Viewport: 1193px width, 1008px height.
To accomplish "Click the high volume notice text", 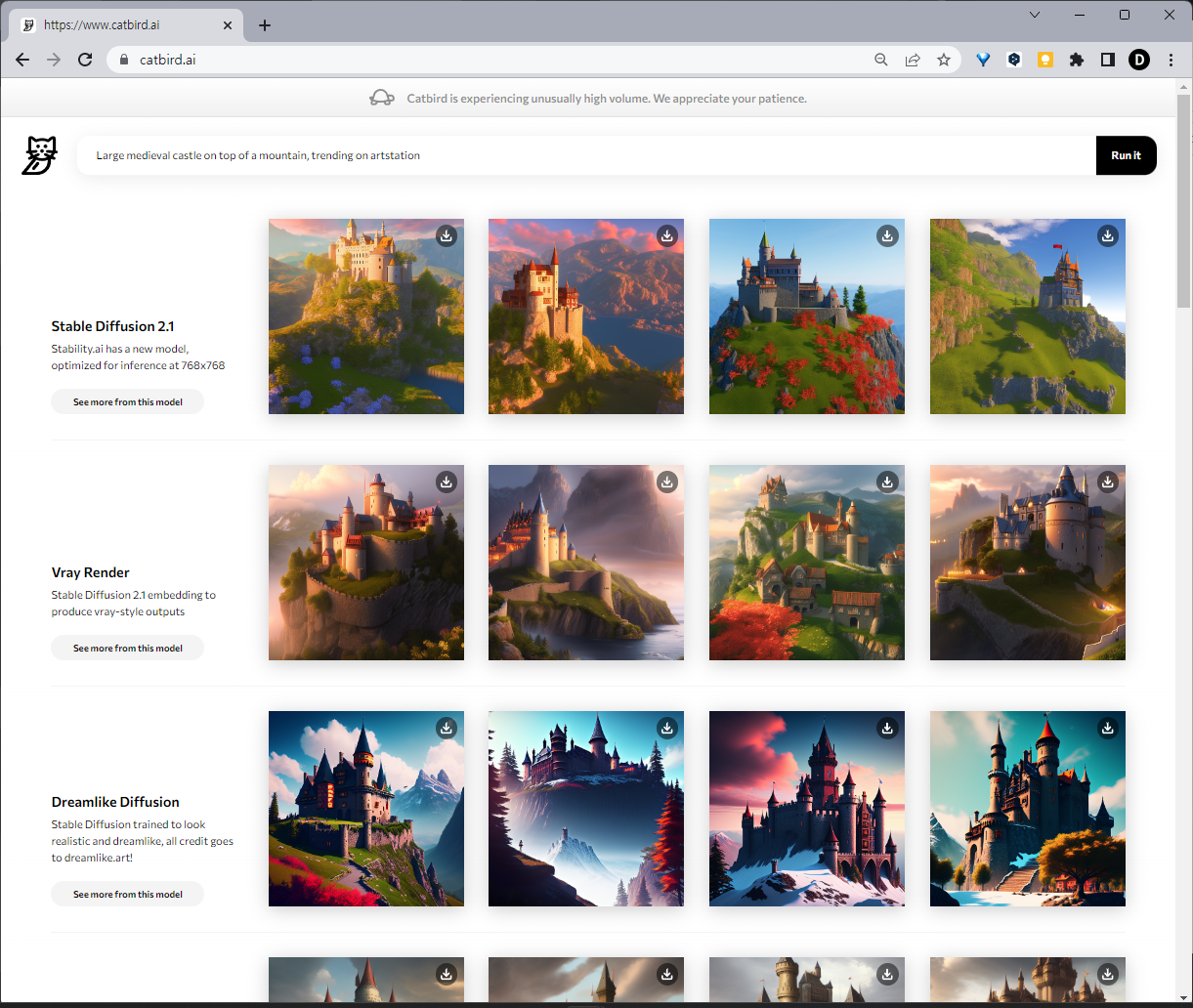I will (607, 99).
